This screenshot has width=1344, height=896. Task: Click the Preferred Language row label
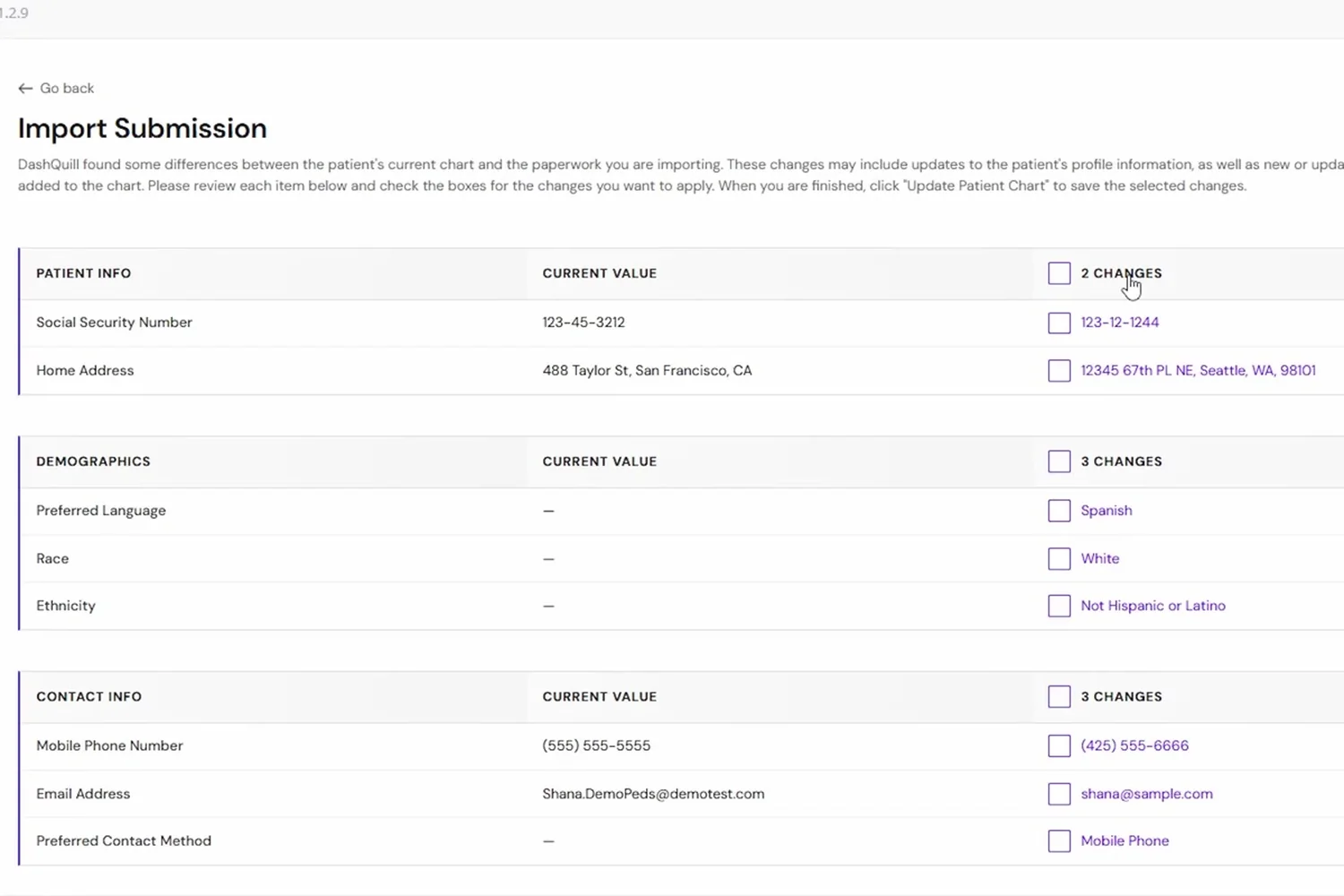(101, 511)
